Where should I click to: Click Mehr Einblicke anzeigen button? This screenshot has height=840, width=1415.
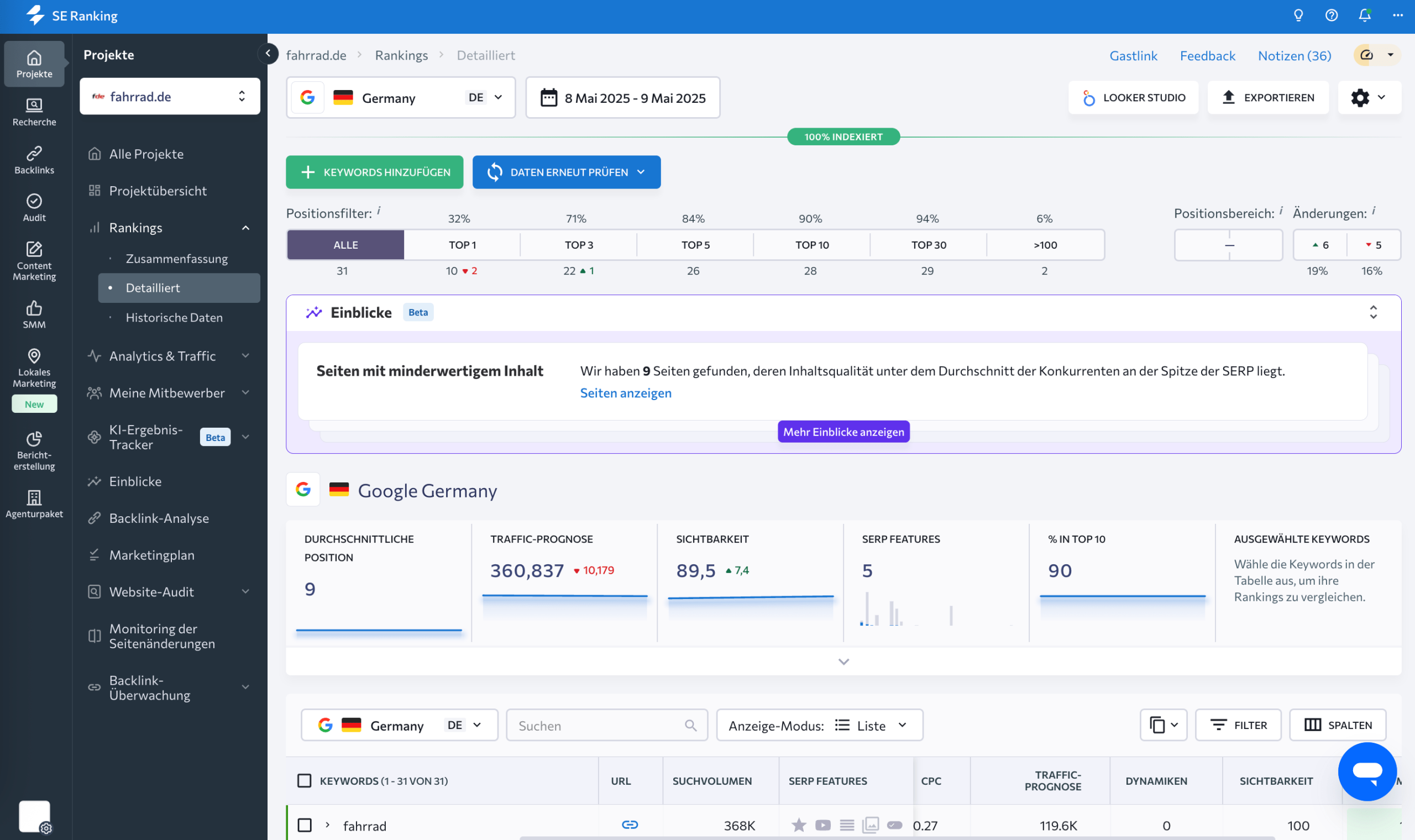click(x=843, y=431)
